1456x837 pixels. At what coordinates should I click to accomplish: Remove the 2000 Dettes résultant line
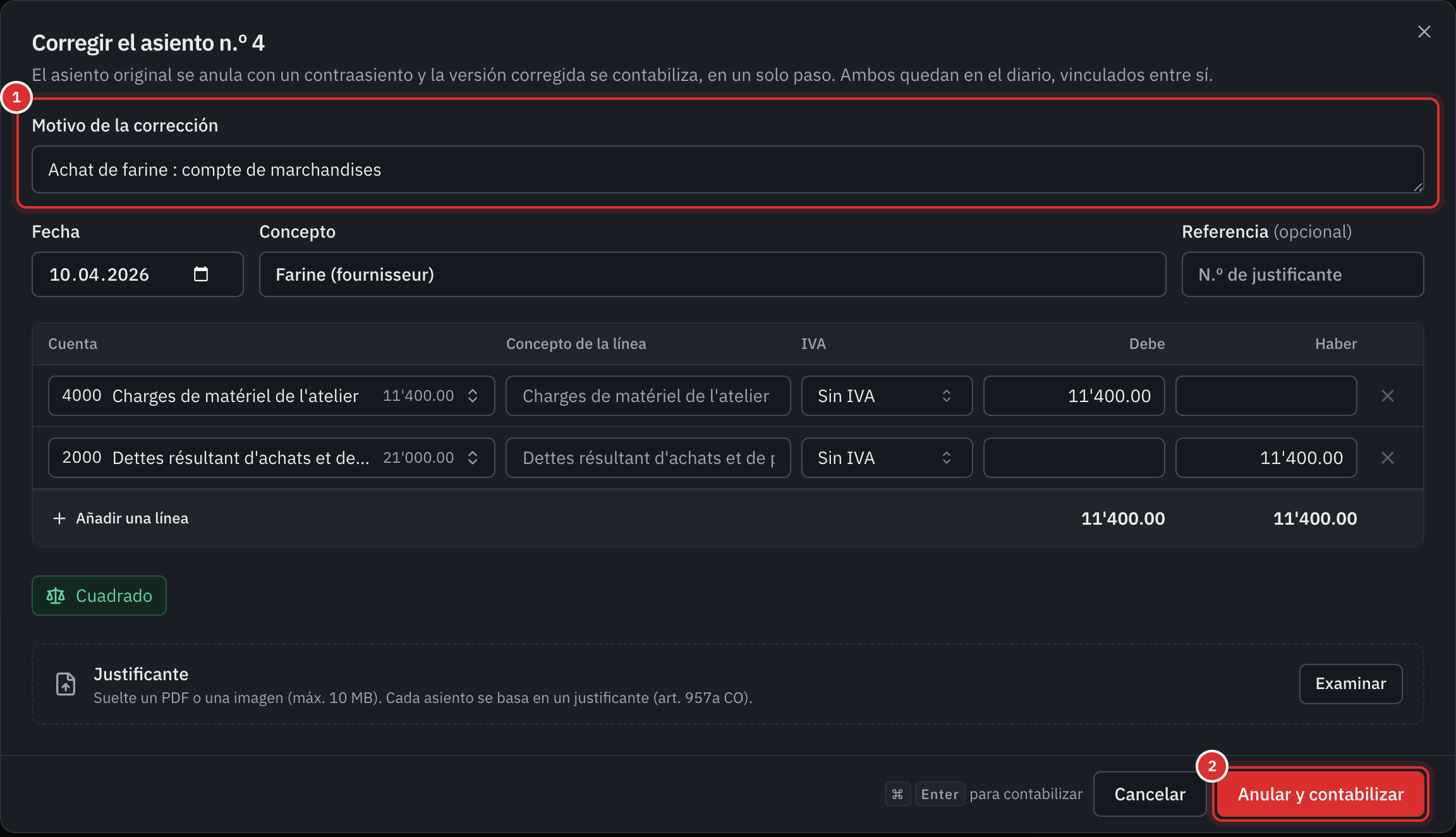tap(1388, 458)
